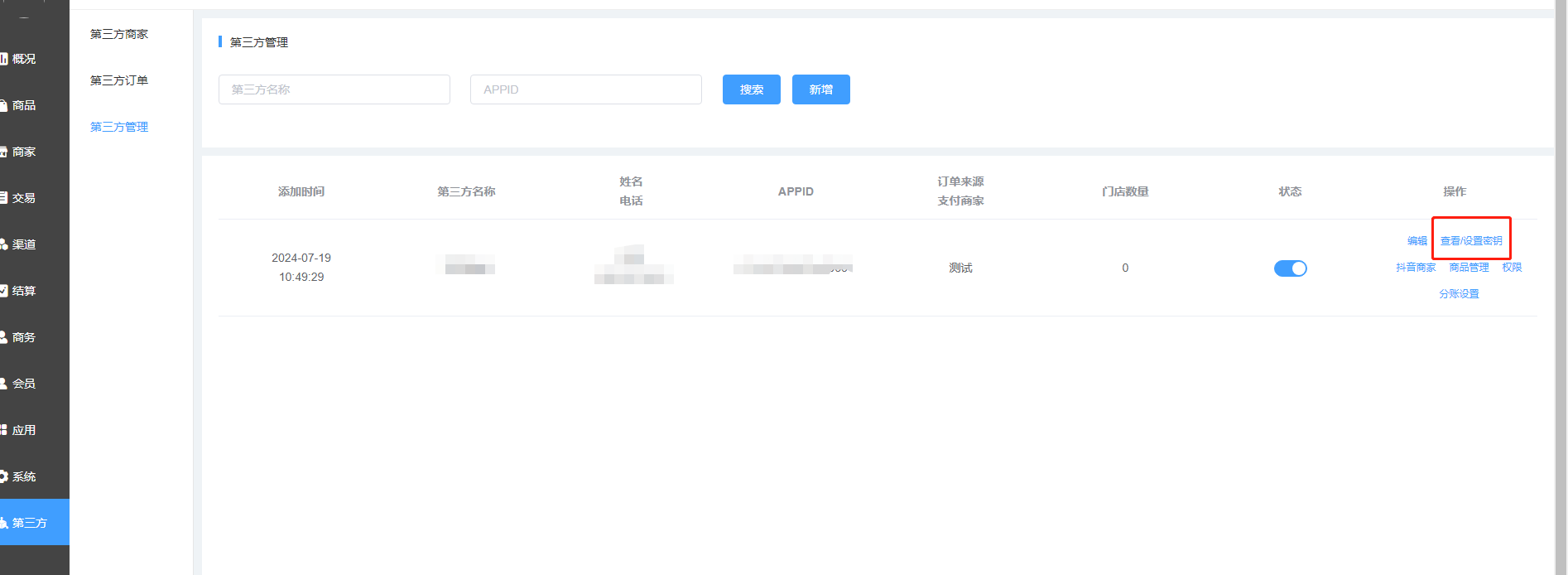Focus the 第三方名称 input field
The width and height of the screenshot is (1568, 575).
[x=334, y=89]
